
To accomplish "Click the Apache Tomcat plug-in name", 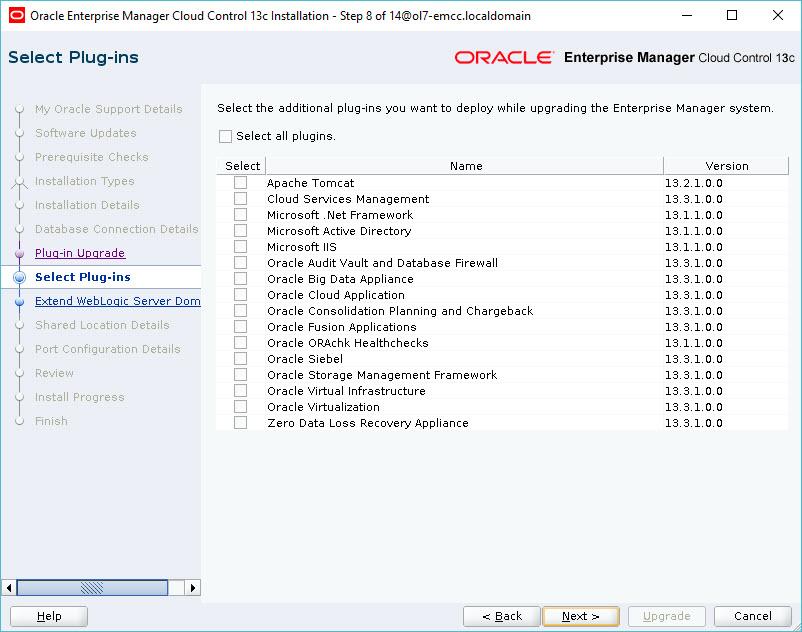I will click(310, 183).
